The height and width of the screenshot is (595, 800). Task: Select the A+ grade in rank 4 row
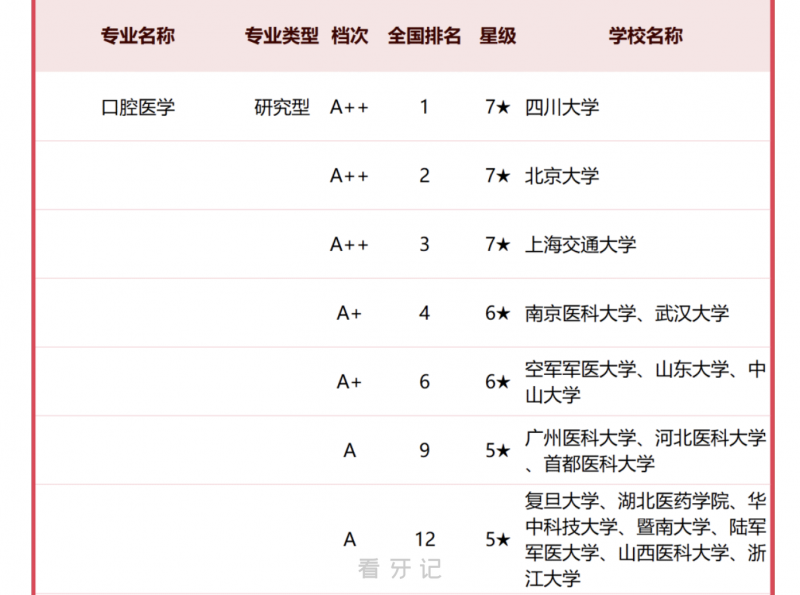[349, 313]
